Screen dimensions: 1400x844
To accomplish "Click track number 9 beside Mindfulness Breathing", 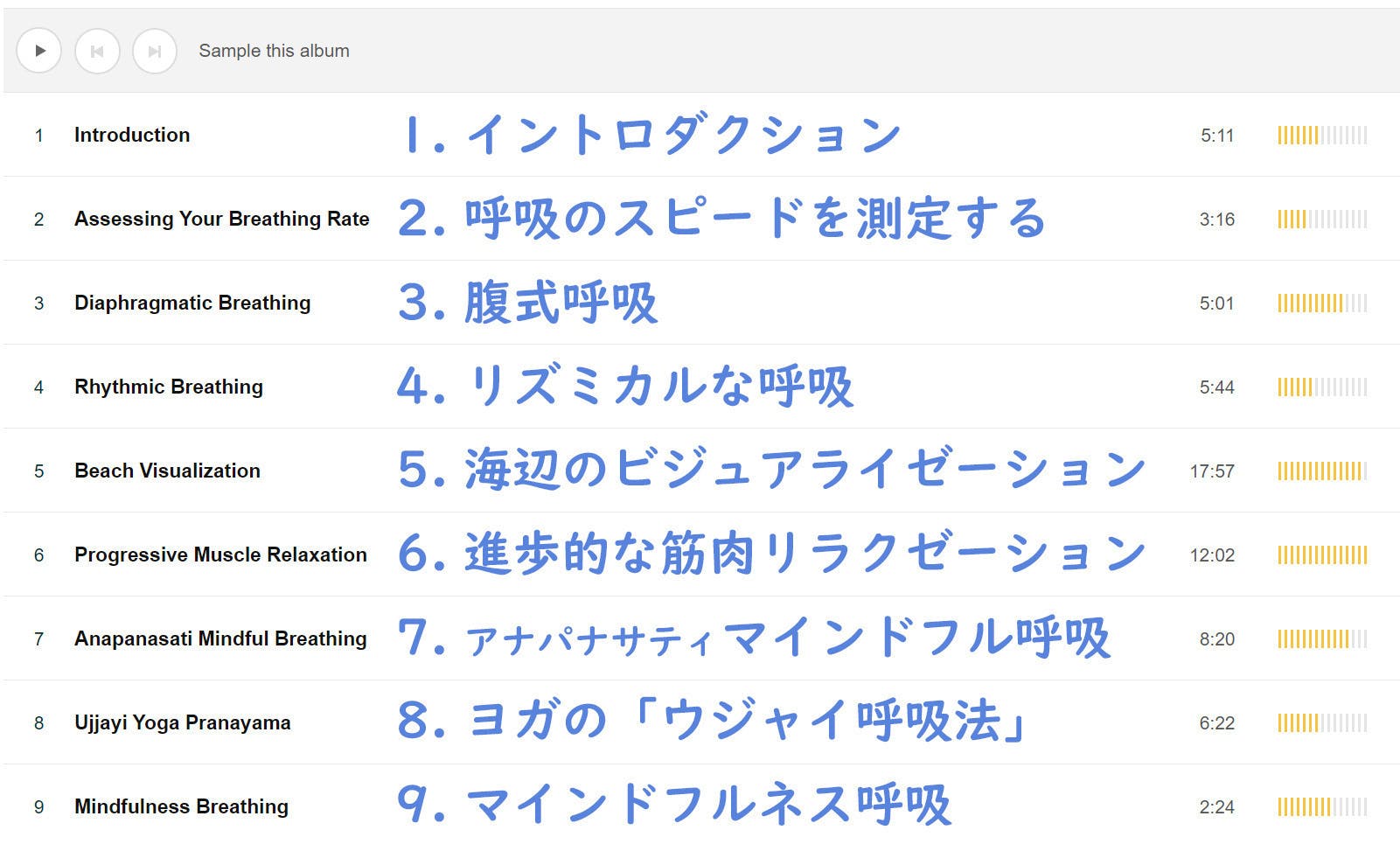I will pos(38,807).
